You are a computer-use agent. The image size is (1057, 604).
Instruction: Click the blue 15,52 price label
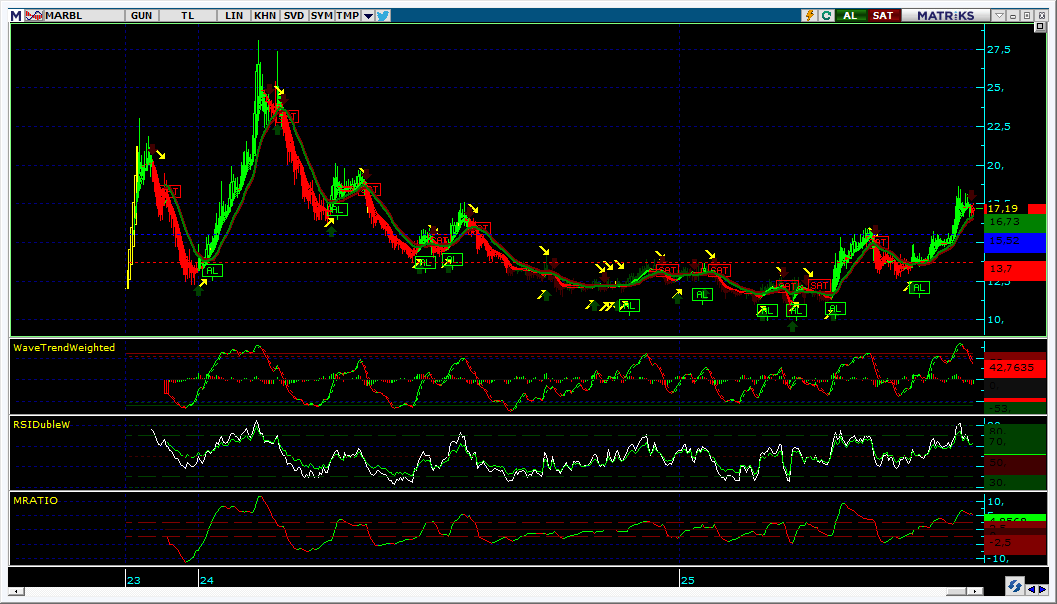pos(1015,241)
